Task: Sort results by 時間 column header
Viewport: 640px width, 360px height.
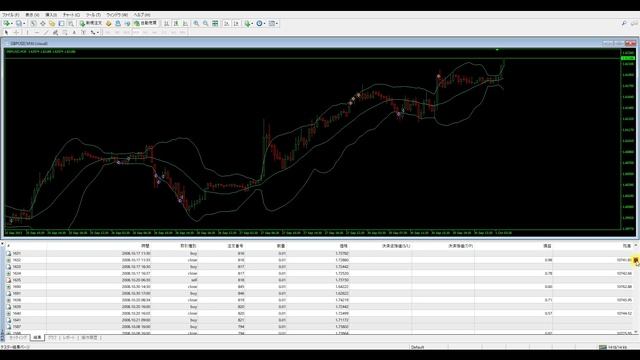Action: pos(145,246)
